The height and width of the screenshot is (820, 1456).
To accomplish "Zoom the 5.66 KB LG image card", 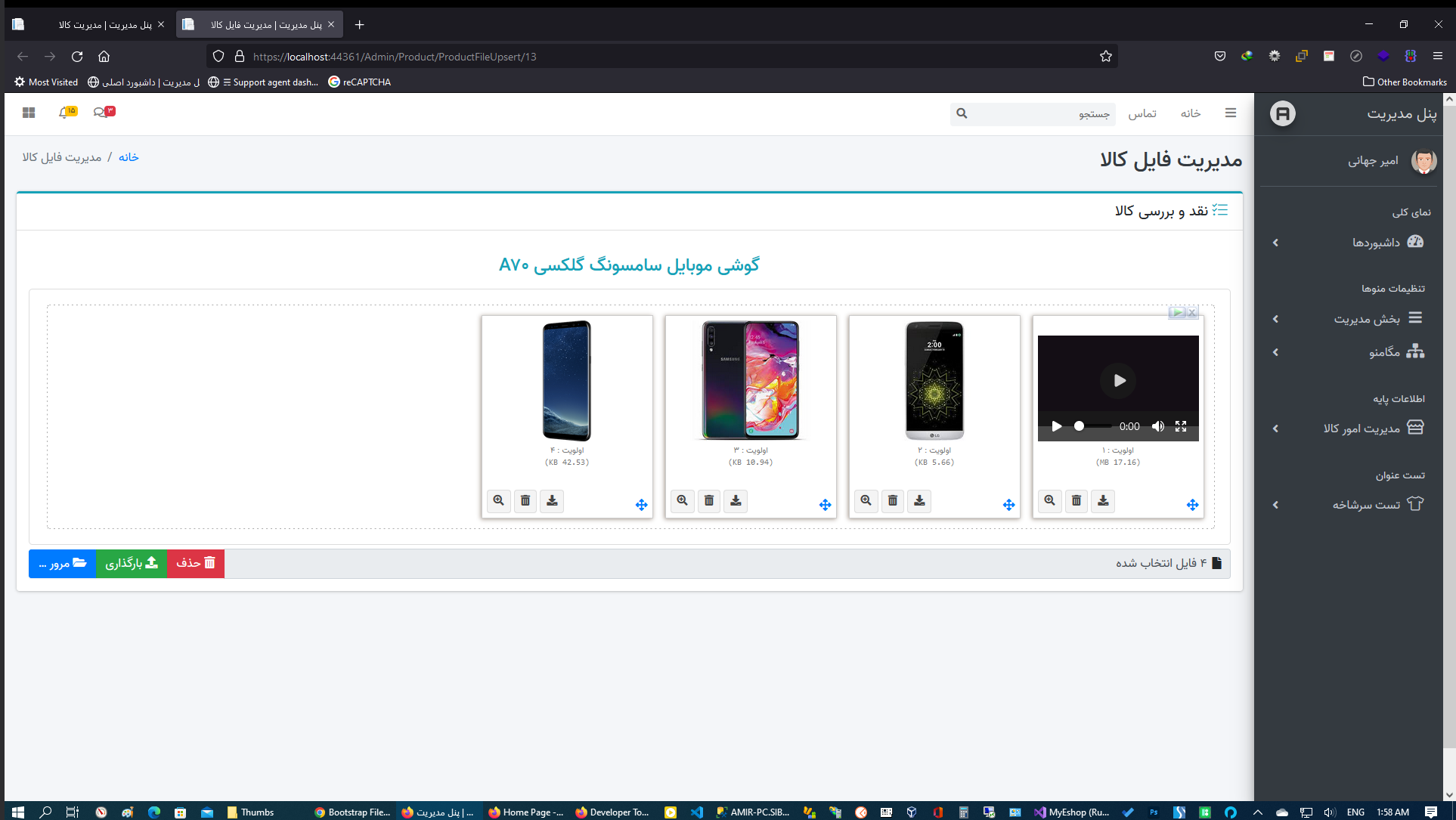I will [866, 500].
